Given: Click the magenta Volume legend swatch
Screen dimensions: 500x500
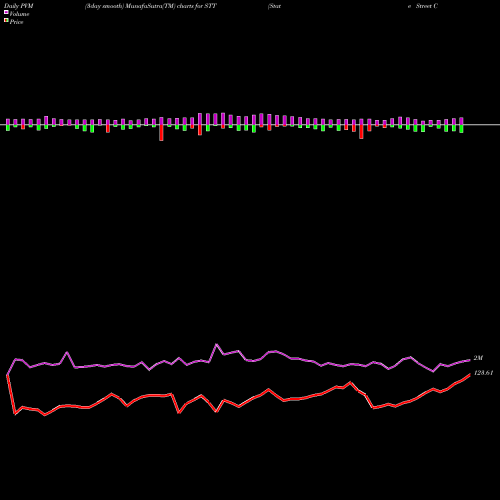Looking at the screenshot, I should 6,12.
